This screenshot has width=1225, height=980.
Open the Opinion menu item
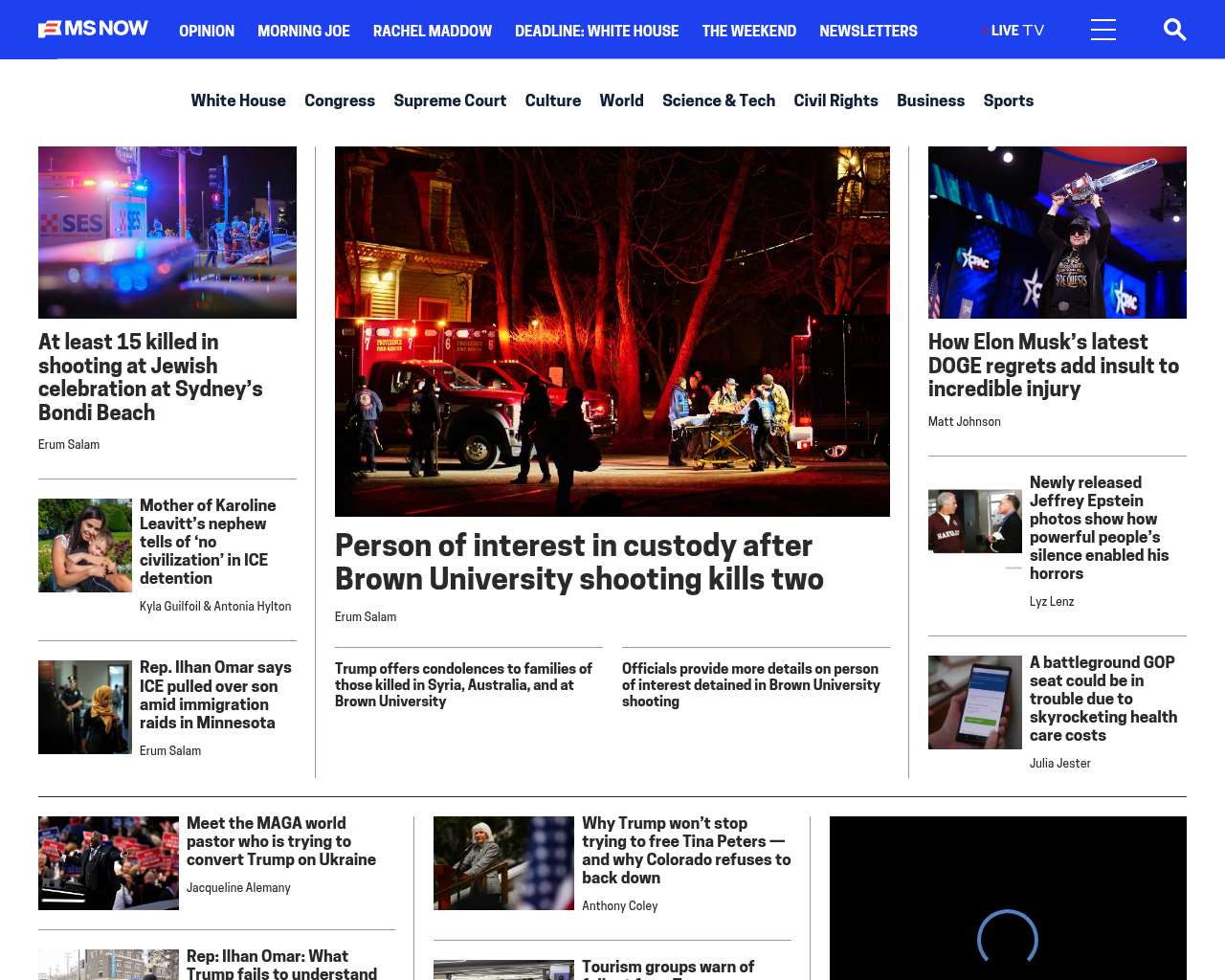pos(207,31)
